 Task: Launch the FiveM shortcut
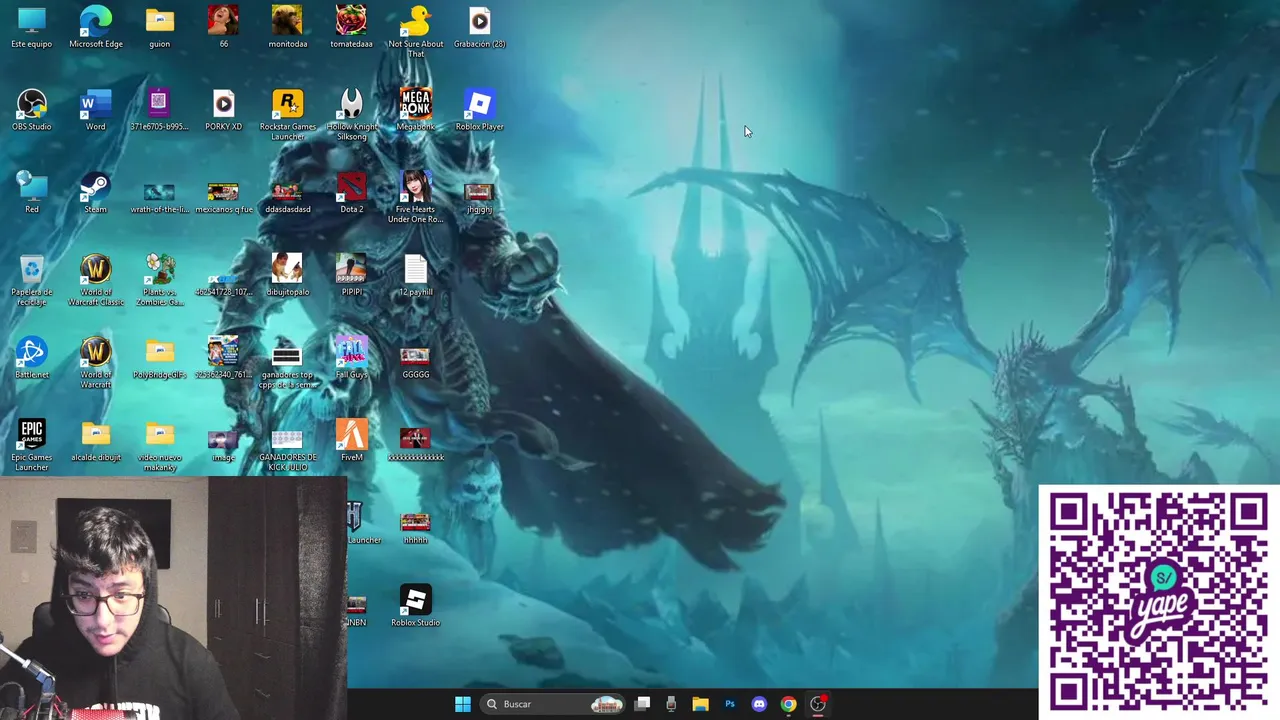point(351,441)
